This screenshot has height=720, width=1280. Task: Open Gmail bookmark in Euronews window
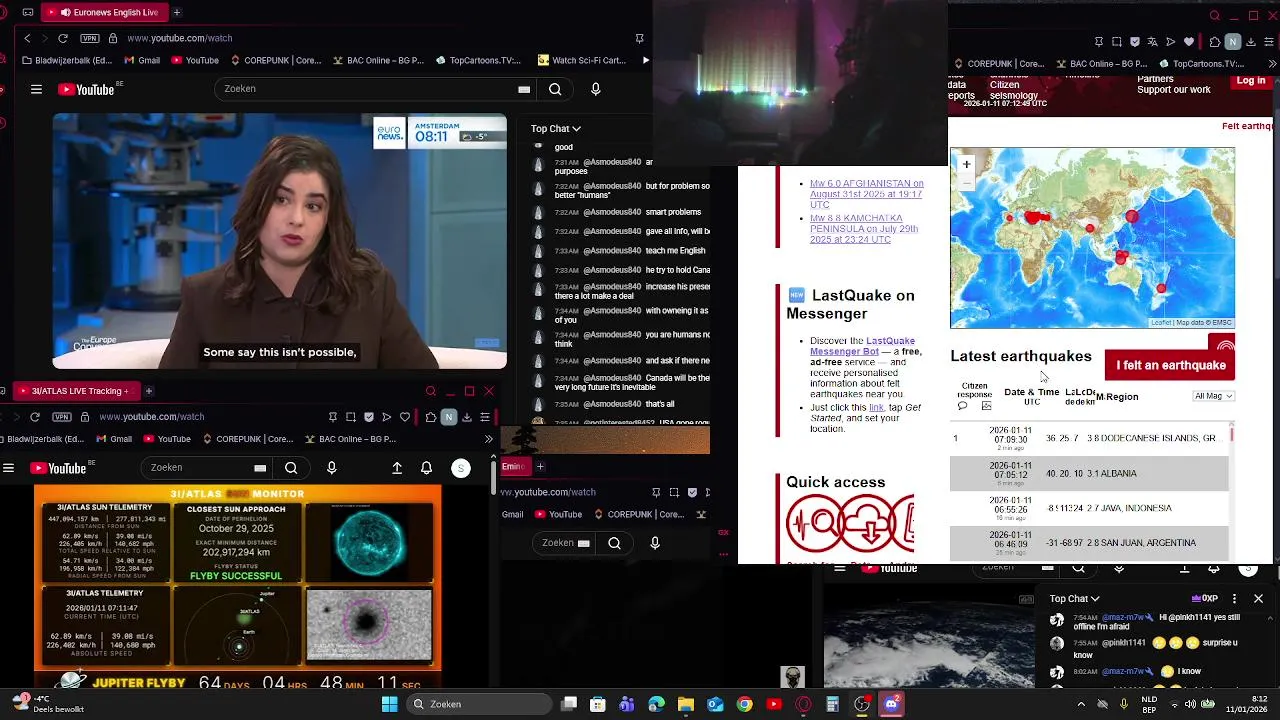point(141,60)
